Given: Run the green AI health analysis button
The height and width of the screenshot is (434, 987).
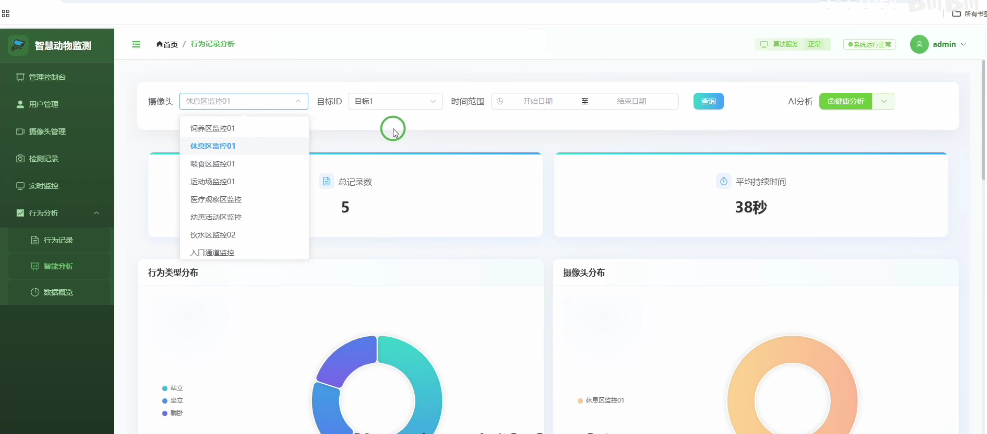Looking at the screenshot, I should click(845, 101).
